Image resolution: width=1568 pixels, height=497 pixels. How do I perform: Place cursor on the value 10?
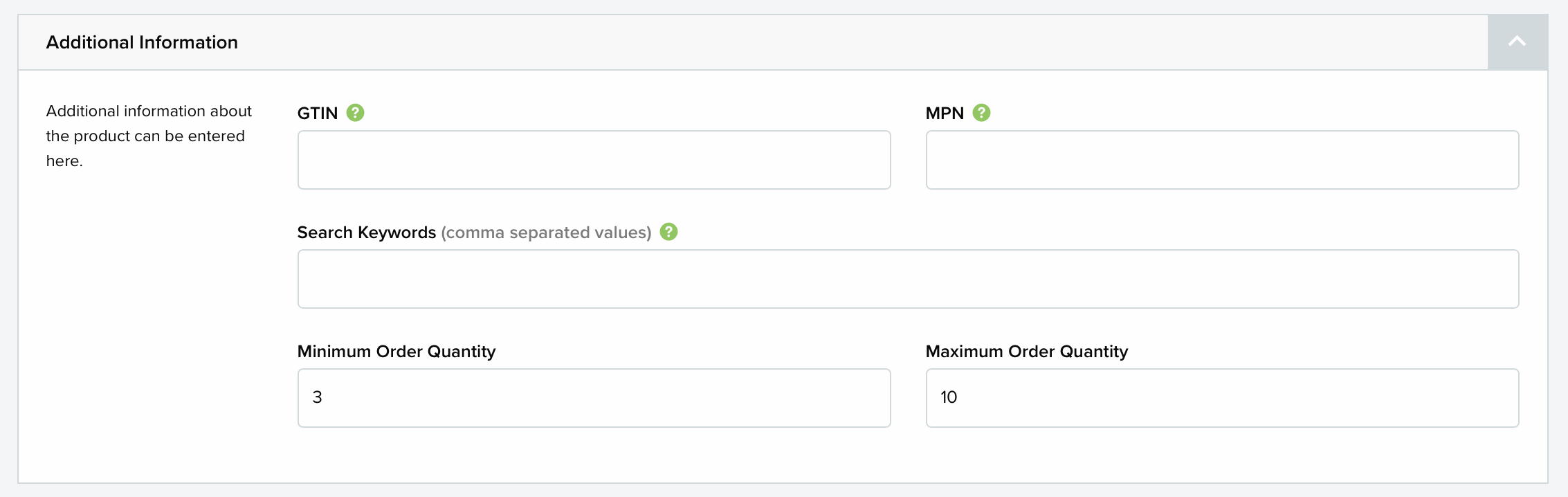pos(949,397)
